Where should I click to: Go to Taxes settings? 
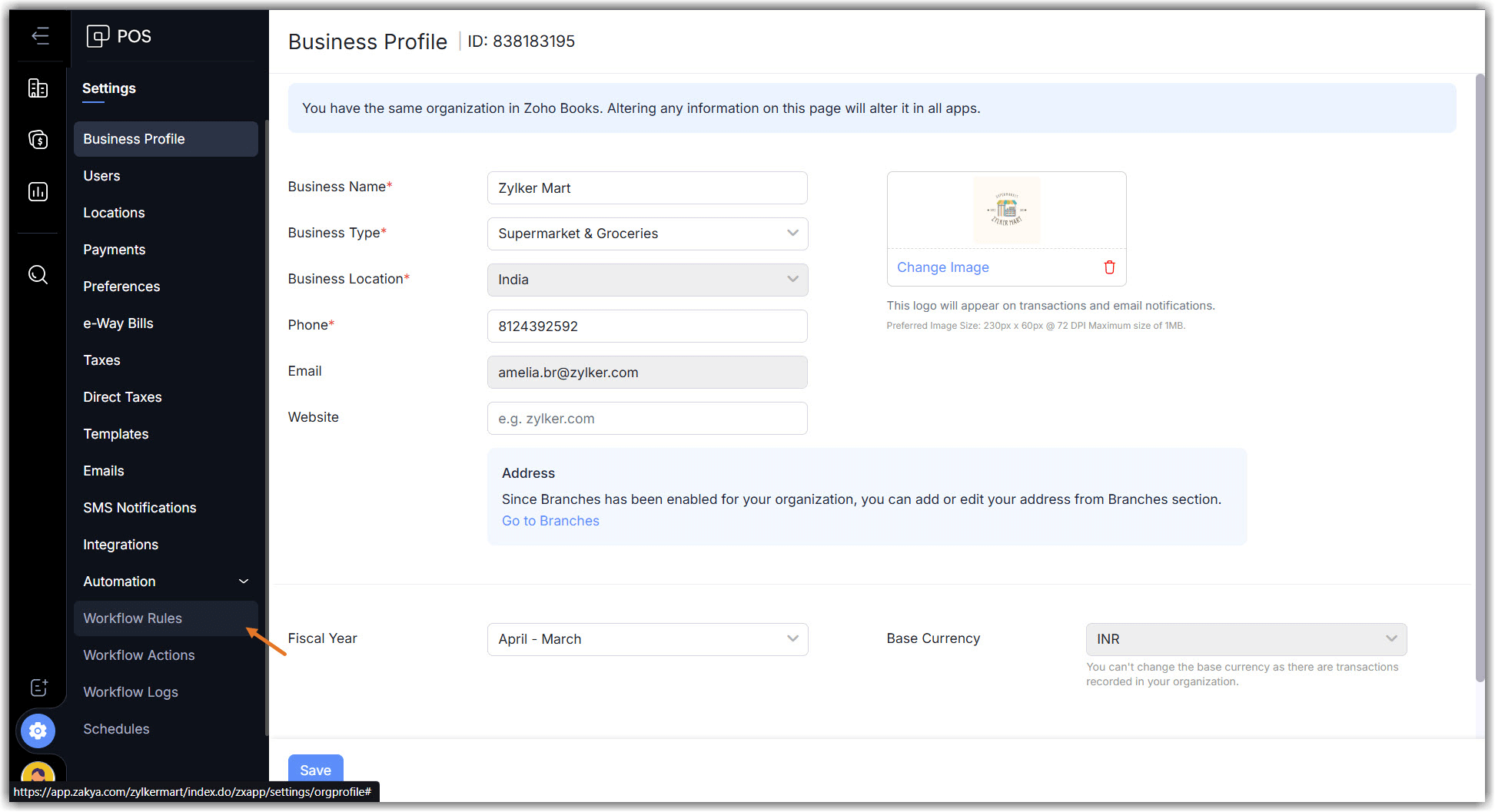click(x=101, y=360)
